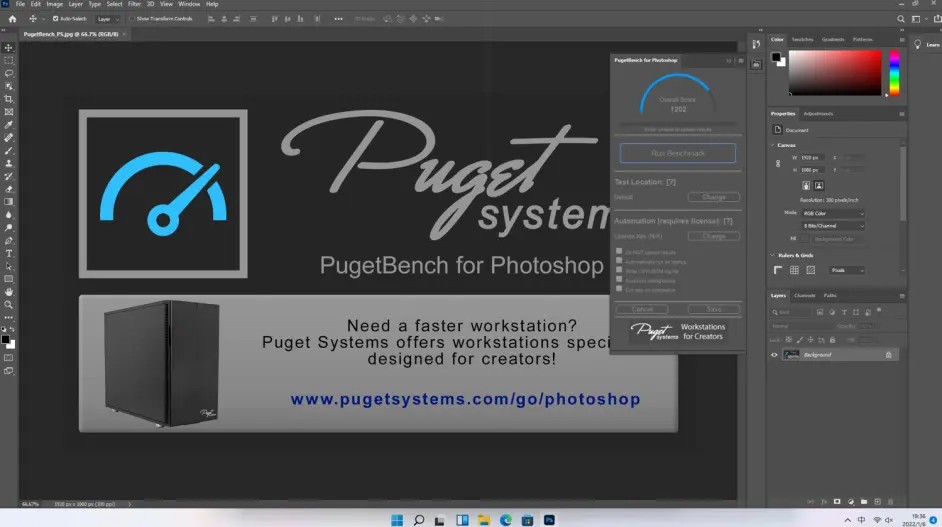942x527 pixels.
Task: Select the Brush tool
Action: pyautogui.click(x=8, y=151)
